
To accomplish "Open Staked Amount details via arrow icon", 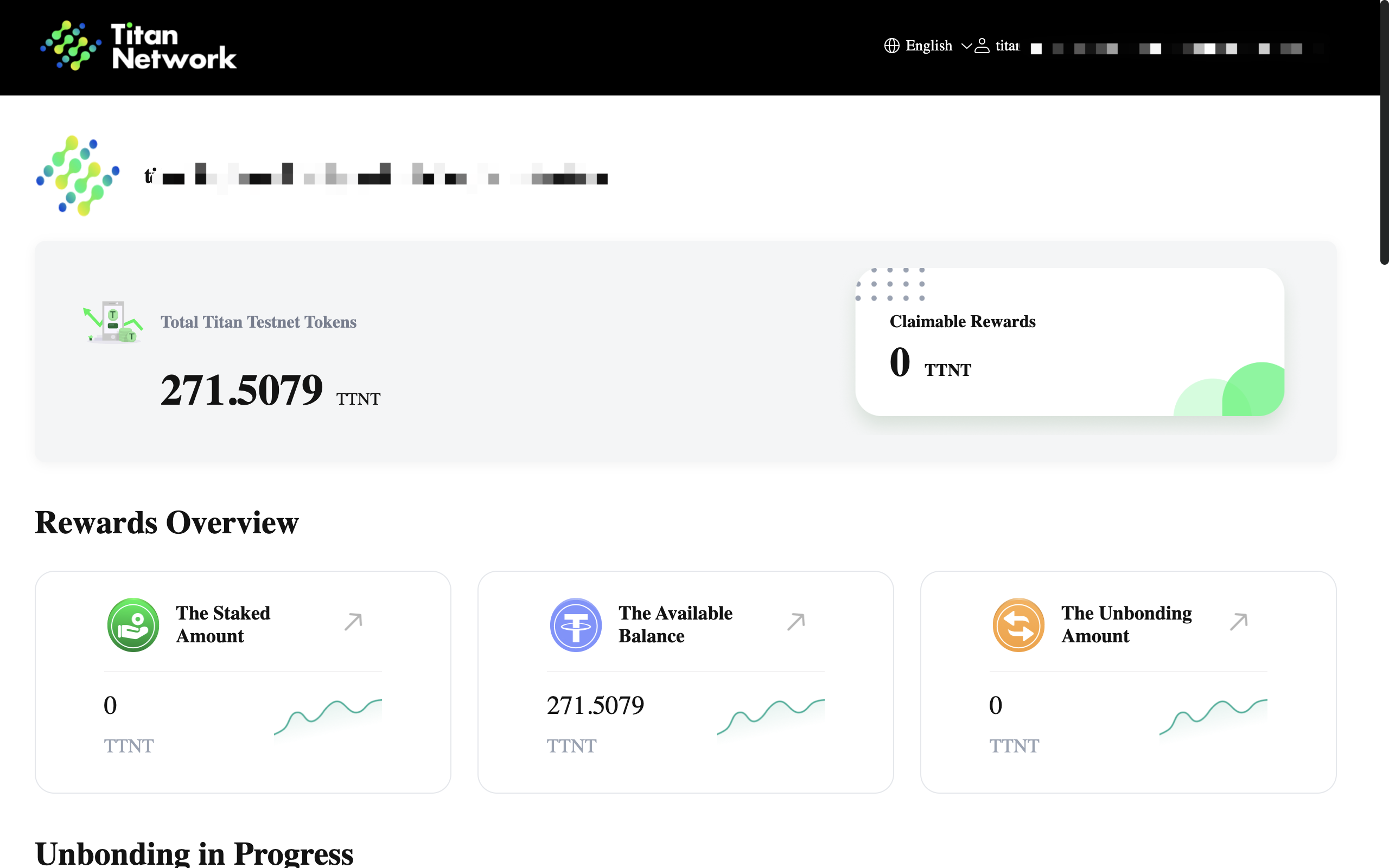I will tap(353, 621).
